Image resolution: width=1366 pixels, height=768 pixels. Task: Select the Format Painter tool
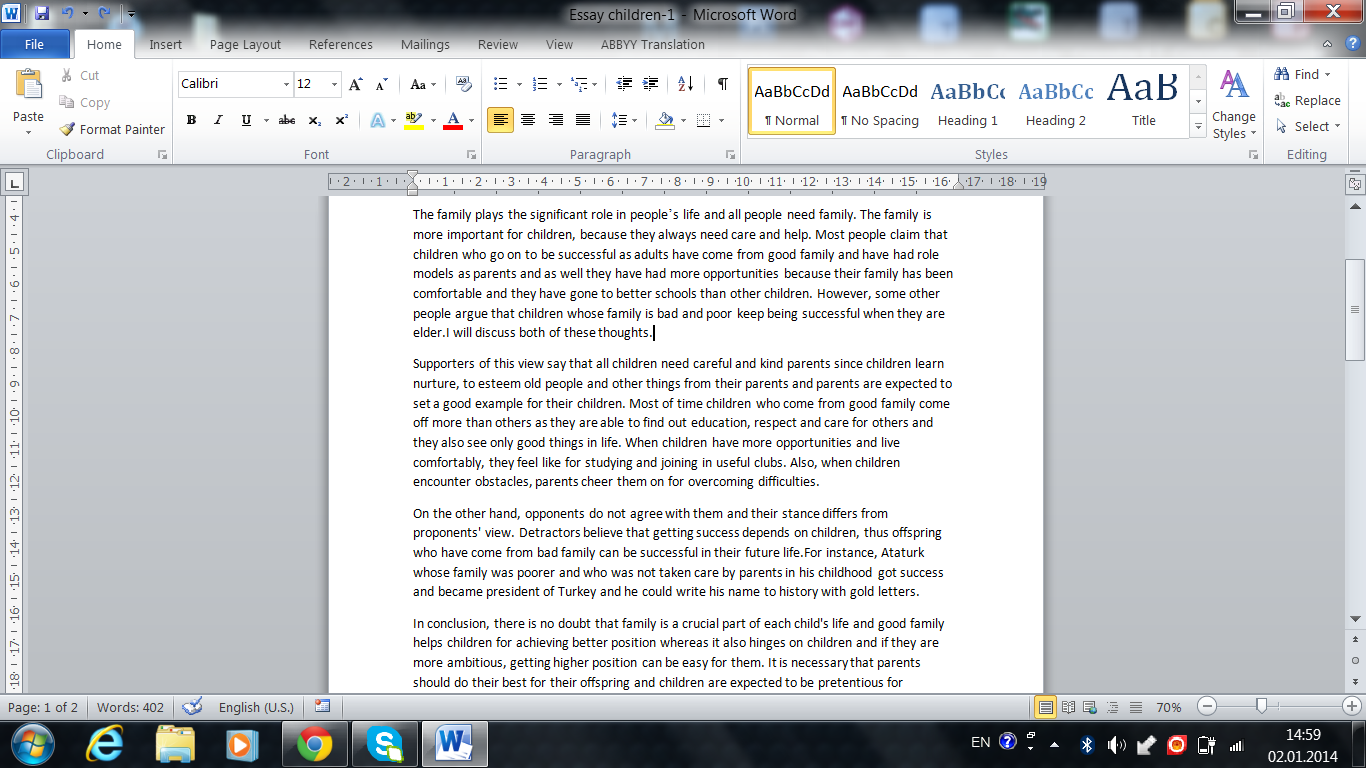111,129
